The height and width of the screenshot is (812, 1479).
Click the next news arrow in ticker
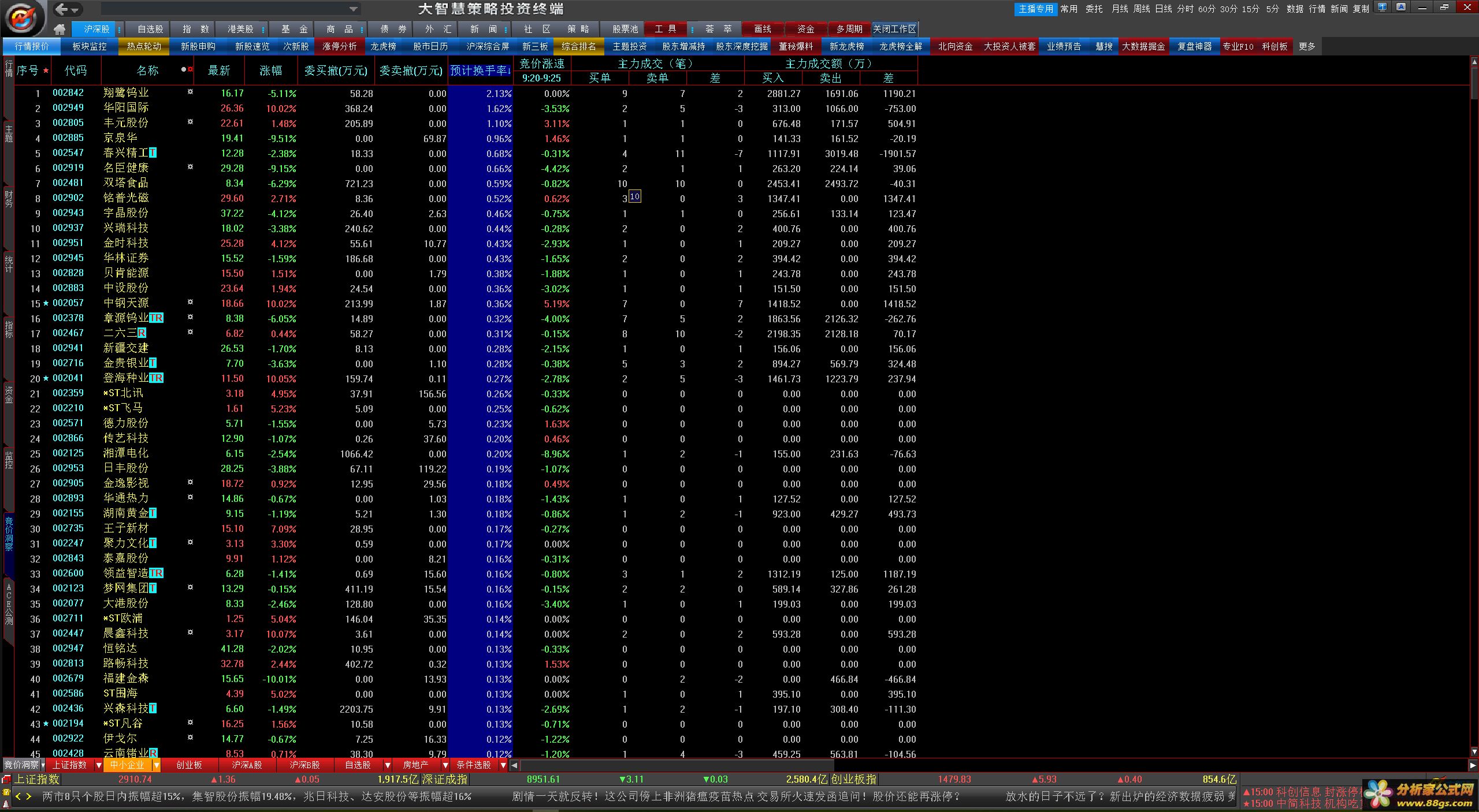click(x=28, y=796)
